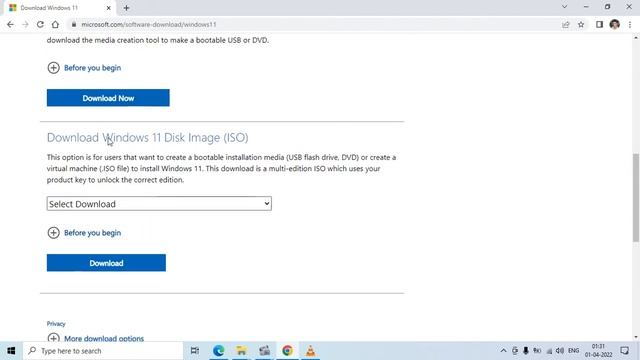Click the padlock site info icon
The image size is (640, 360).
tap(74, 24)
